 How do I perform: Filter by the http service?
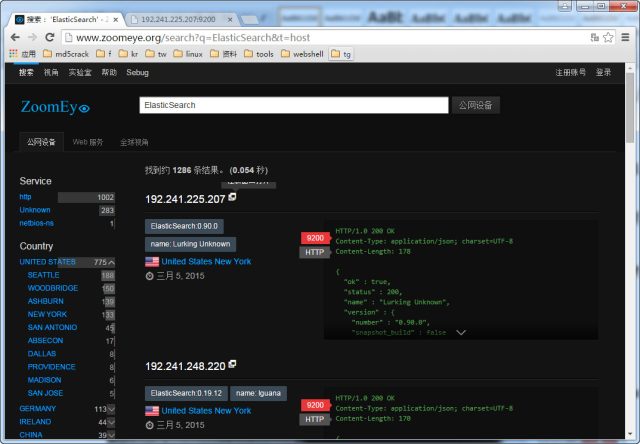[25, 197]
